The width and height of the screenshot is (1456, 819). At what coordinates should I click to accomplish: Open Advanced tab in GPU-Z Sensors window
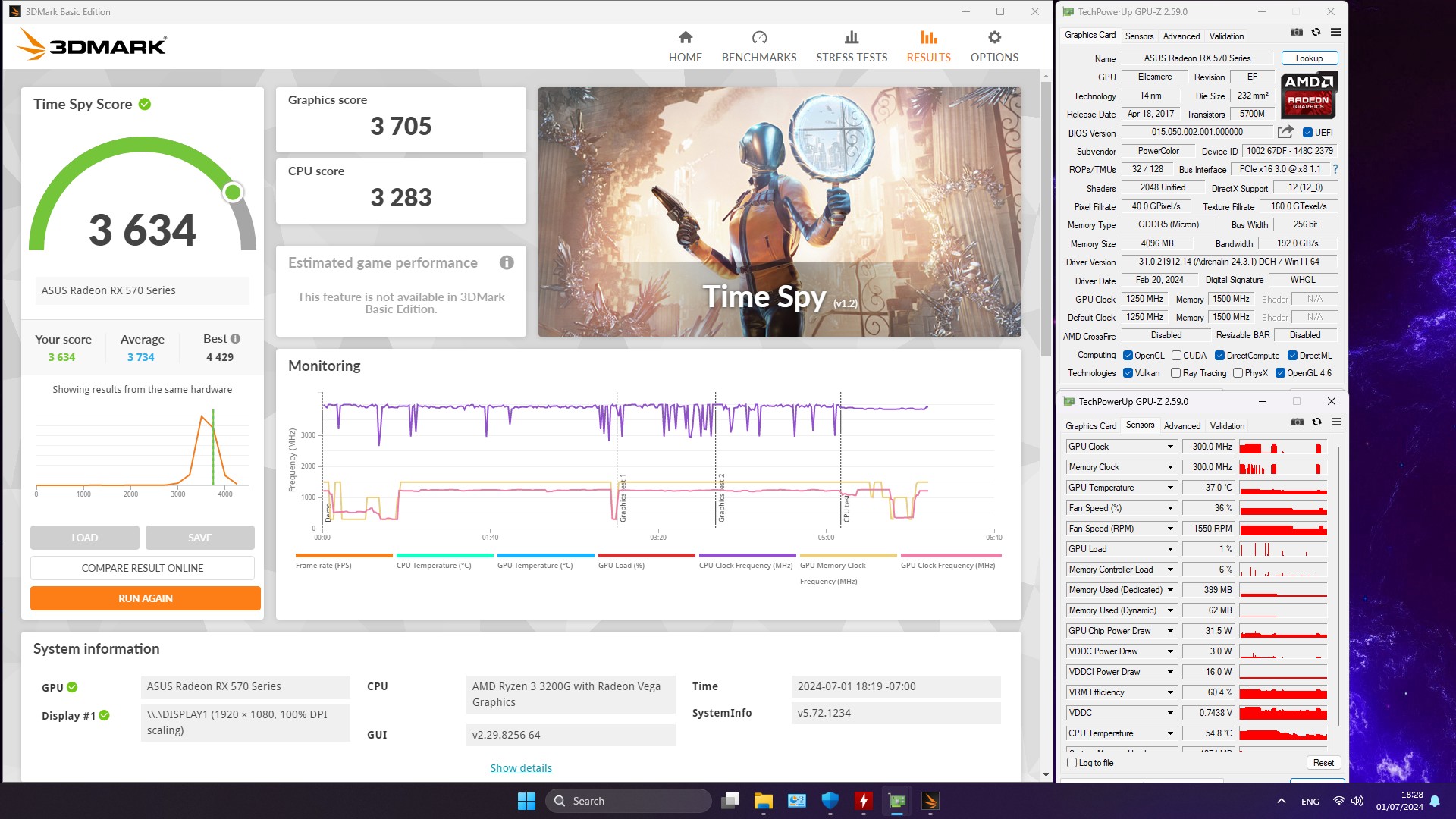click(1182, 426)
